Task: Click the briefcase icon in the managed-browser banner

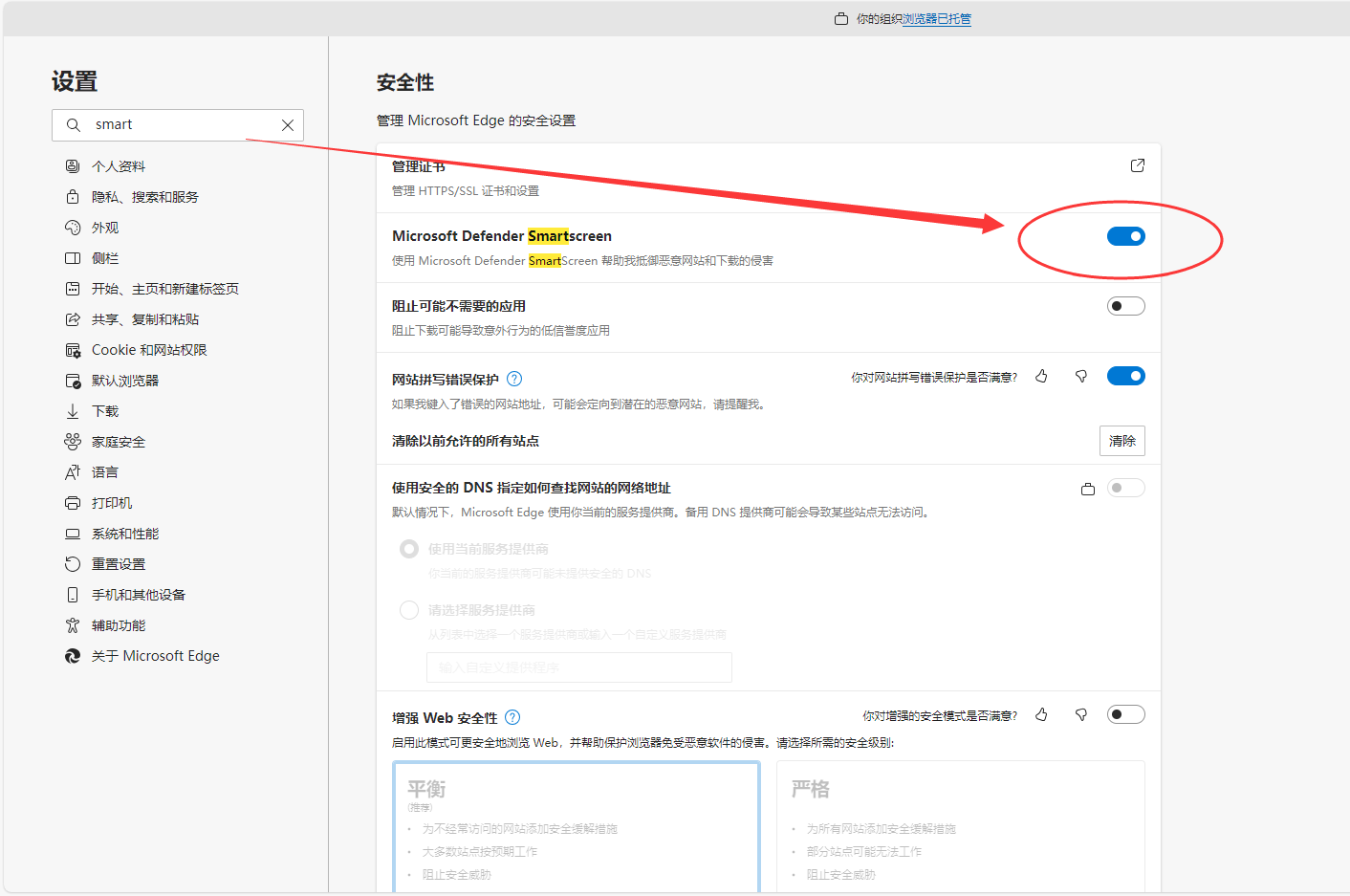Action: tap(841, 19)
